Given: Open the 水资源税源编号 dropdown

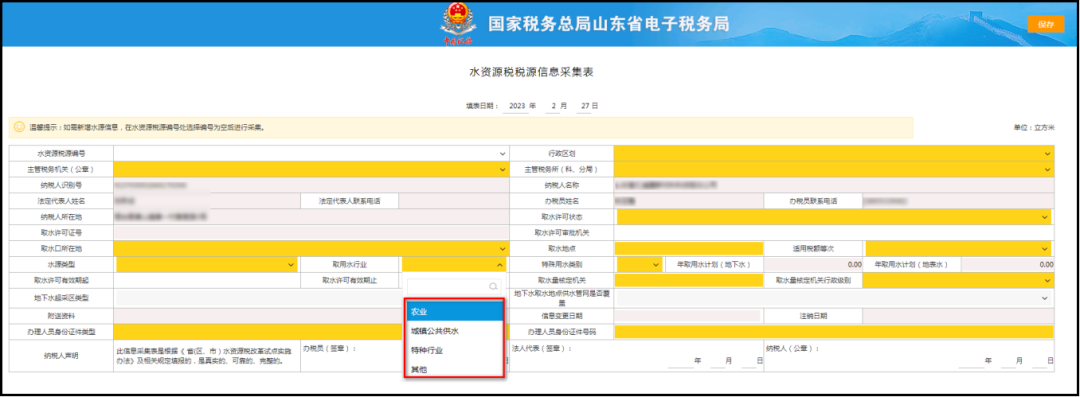Looking at the screenshot, I should coord(311,153).
